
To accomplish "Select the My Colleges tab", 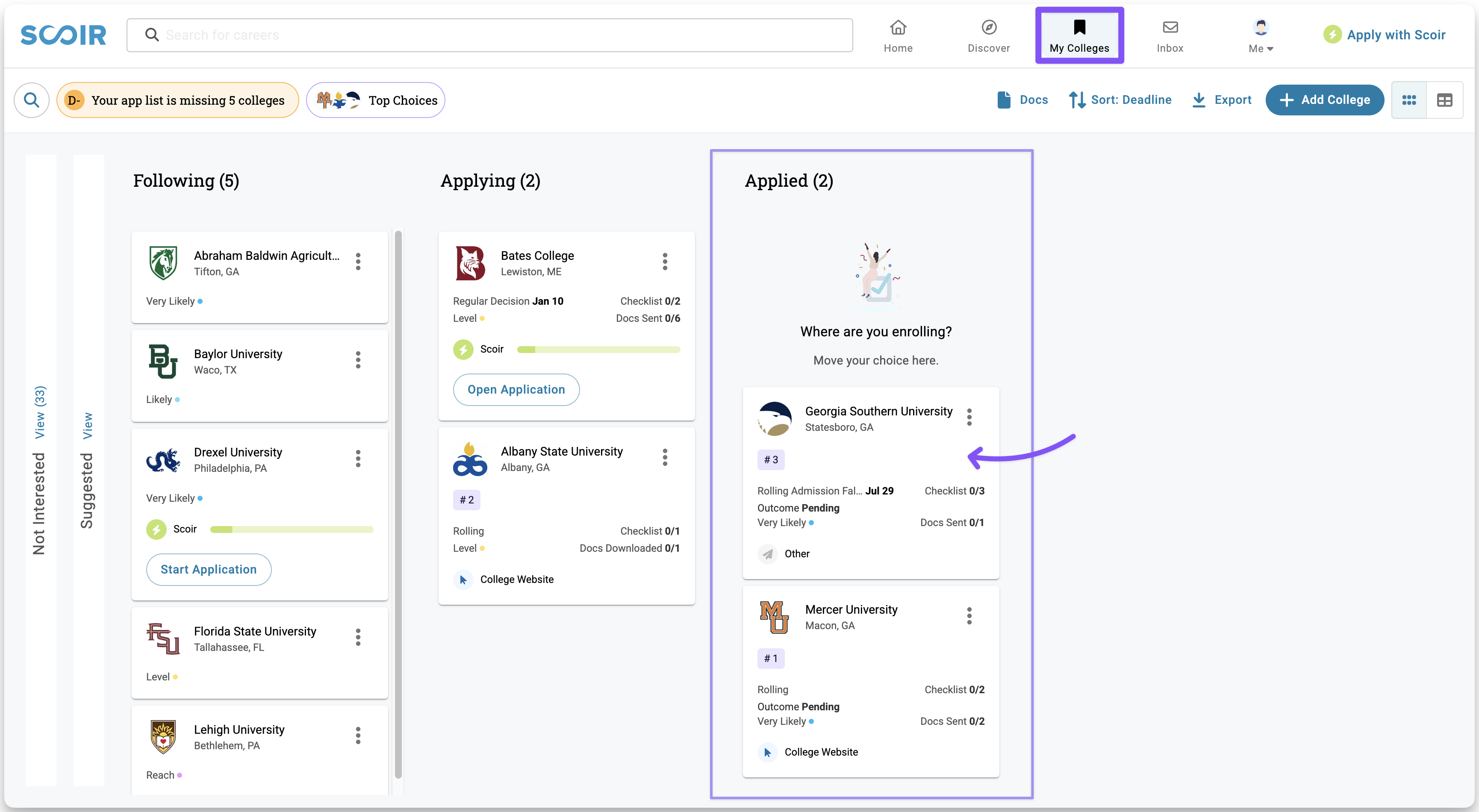I will point(1079,35).
